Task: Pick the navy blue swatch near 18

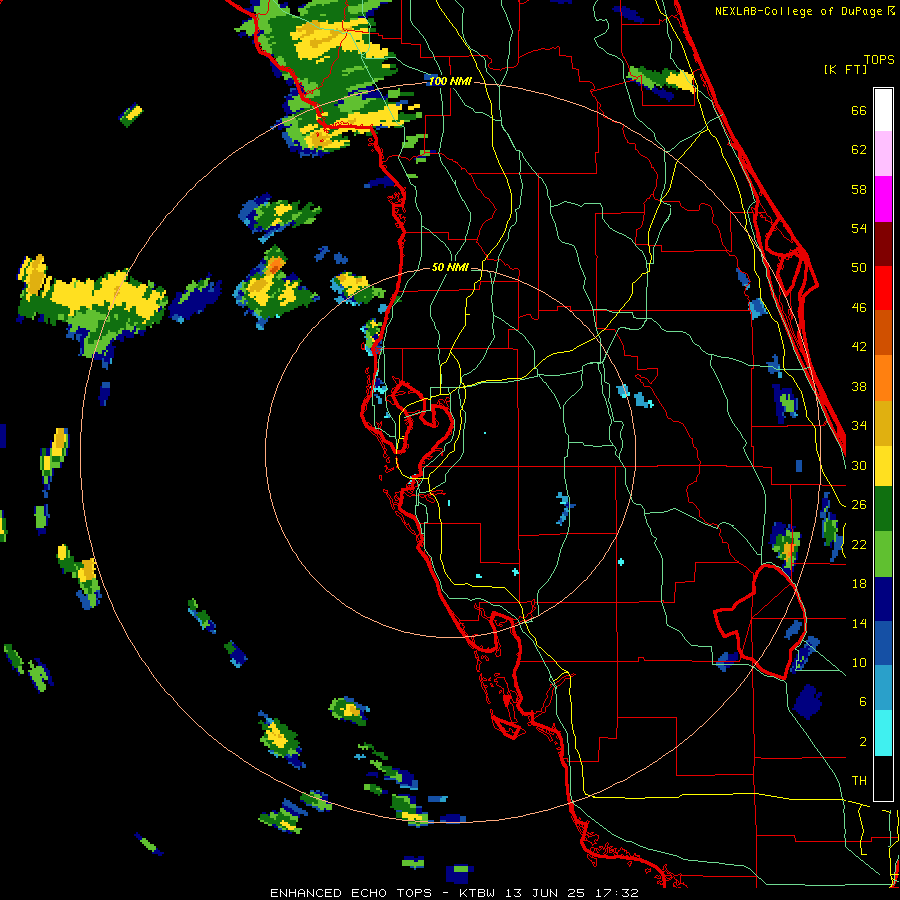Action: tap(883, 599)
